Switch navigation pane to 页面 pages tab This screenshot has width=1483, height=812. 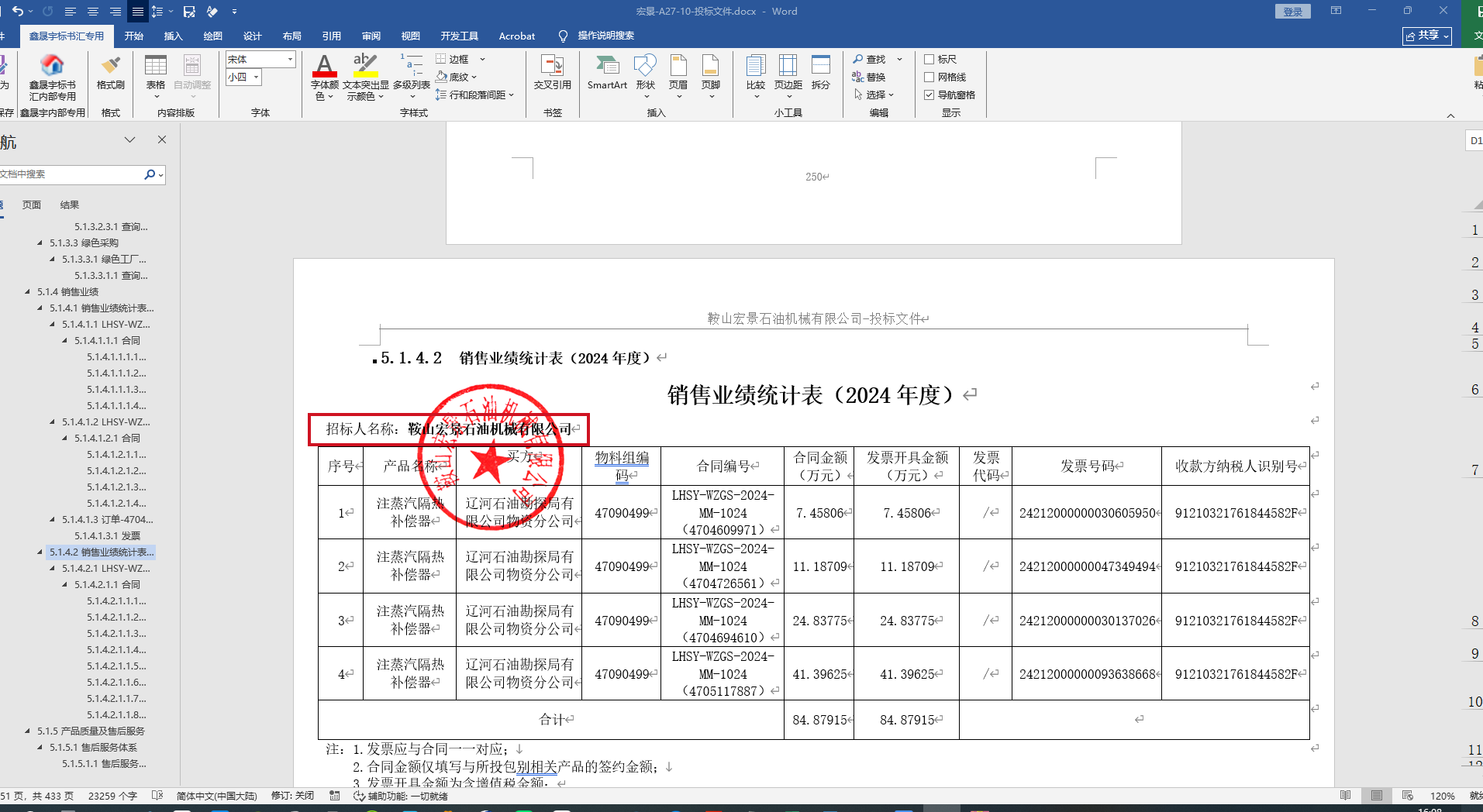point(32,205)
